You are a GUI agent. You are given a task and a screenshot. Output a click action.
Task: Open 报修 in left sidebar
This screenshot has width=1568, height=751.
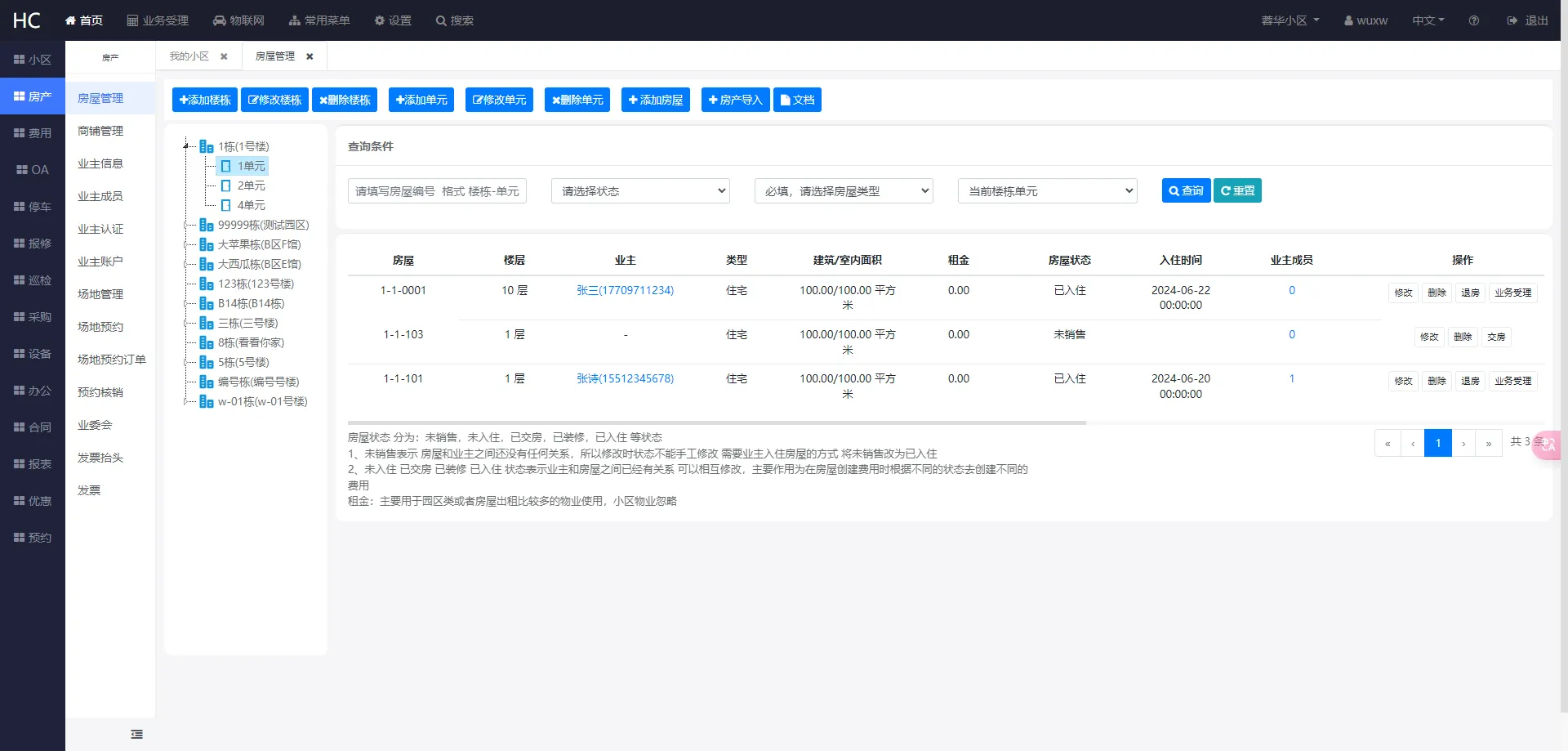tap(33, 244)
